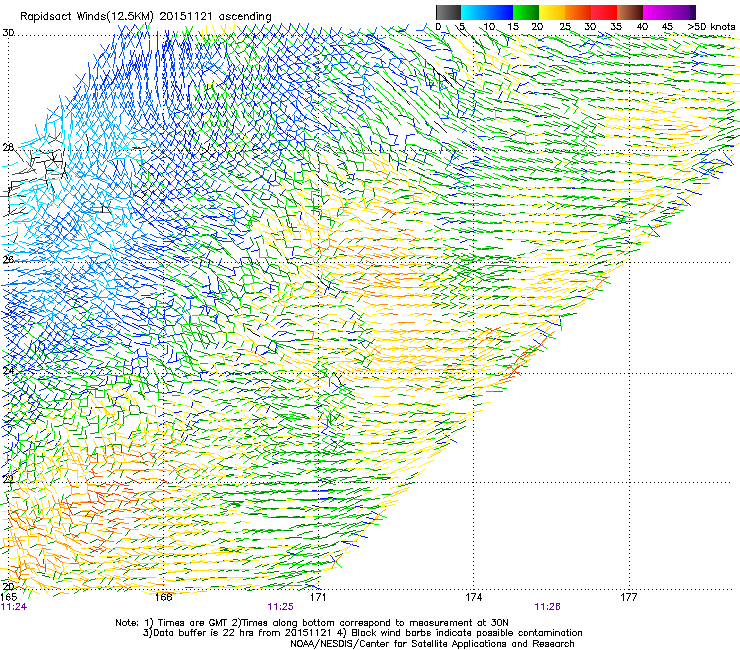The height and width of the screenshot is (650, 740).
Task: Click the legend value '10'
Action: coord(489,27)
